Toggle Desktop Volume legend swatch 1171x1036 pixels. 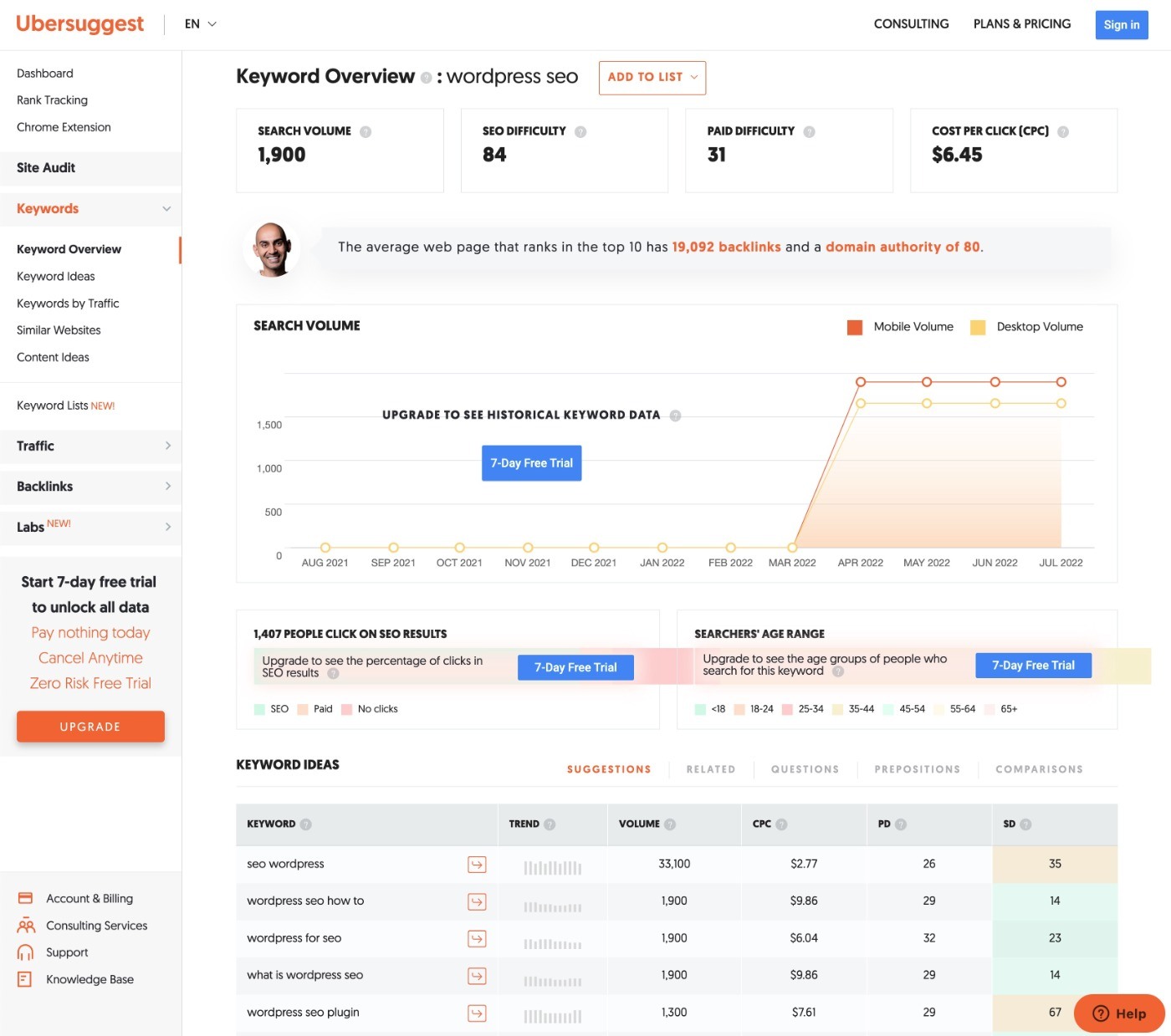tap(978, 327)
